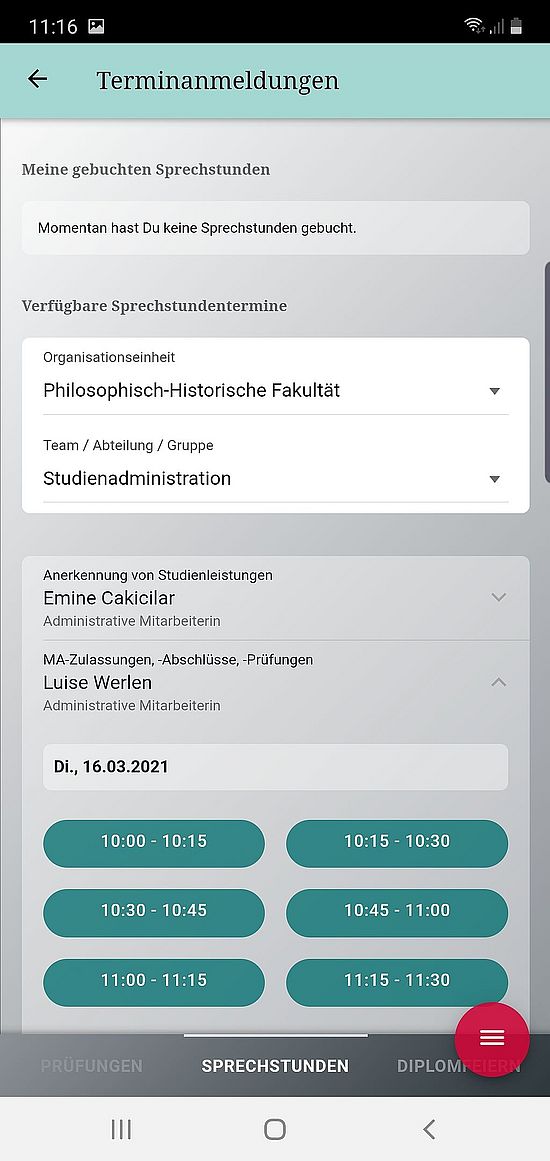The width and height of the screenshot is (550, 1161).
Task: Collapse the Luise Werlen entry
Action: tap(275, 682)
